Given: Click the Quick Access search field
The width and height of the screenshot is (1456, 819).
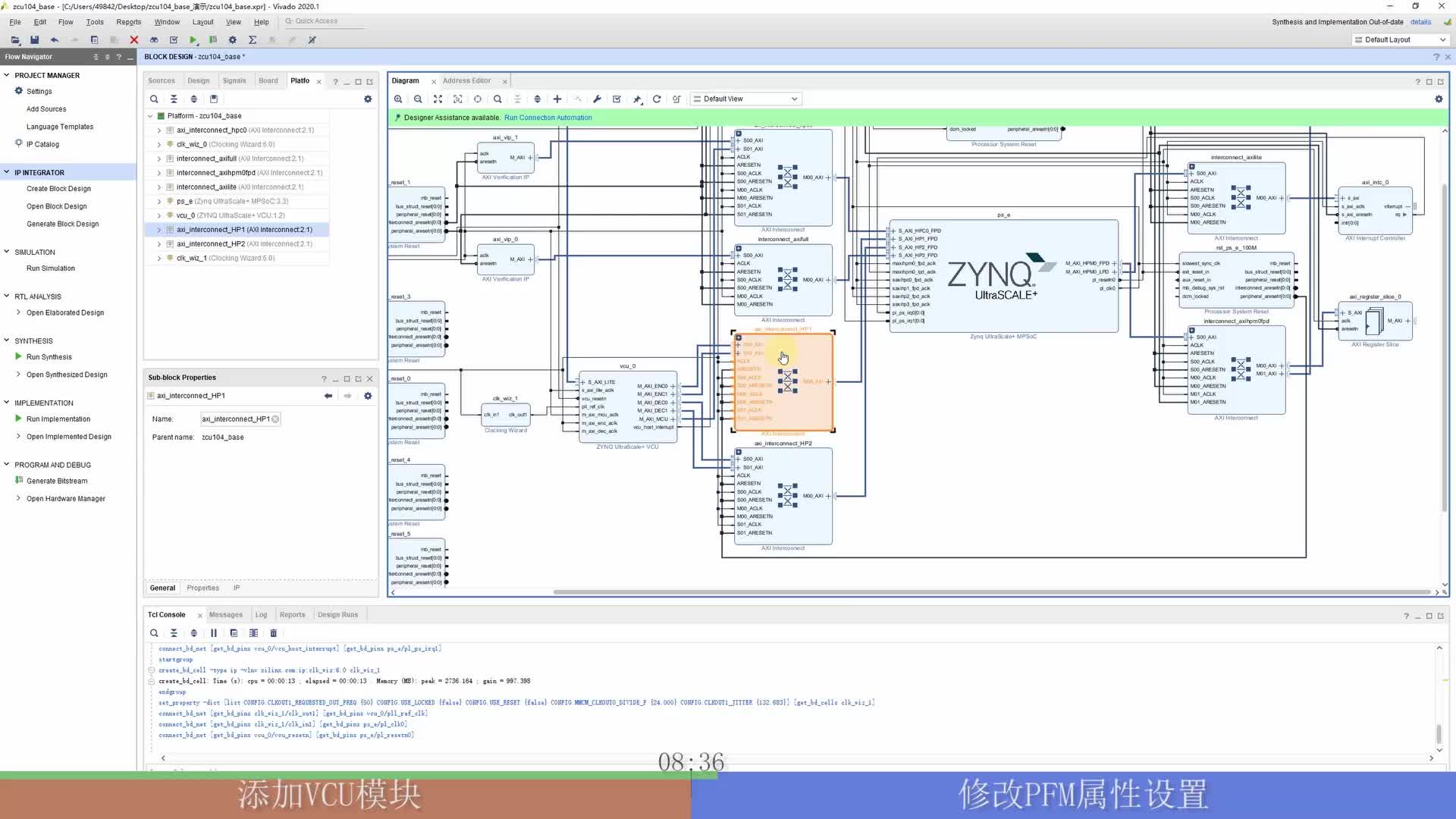Looking at the screenshot, I should point(324,21).
